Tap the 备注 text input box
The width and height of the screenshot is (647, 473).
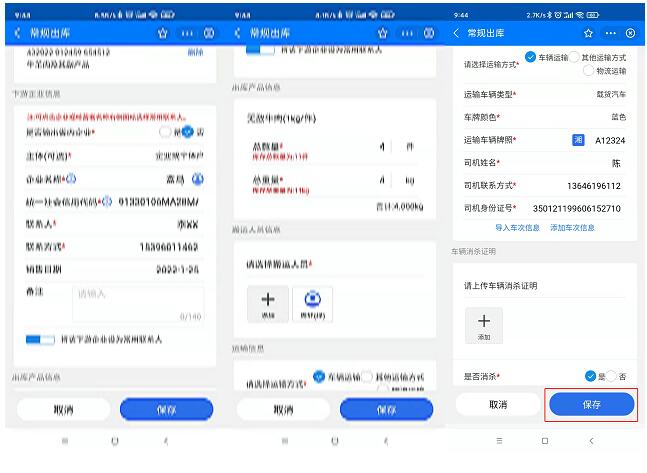[x=137, y=304]
